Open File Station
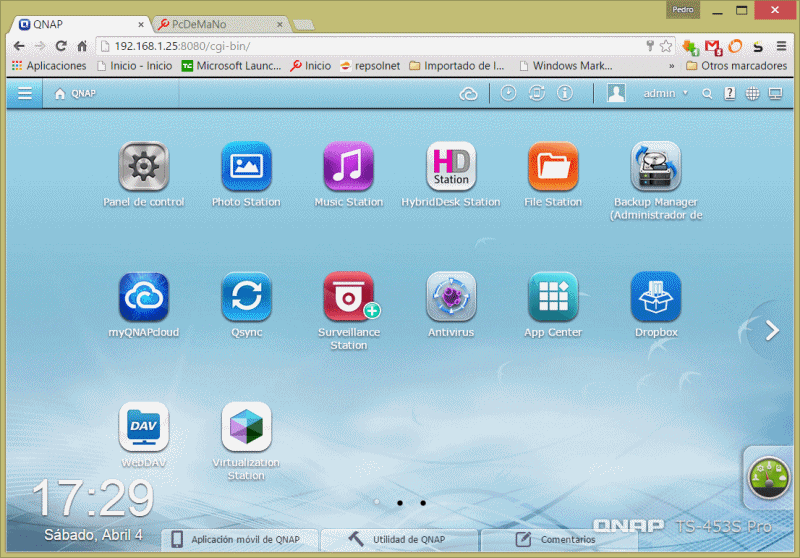The image size is (800, 558). [553, 166]
